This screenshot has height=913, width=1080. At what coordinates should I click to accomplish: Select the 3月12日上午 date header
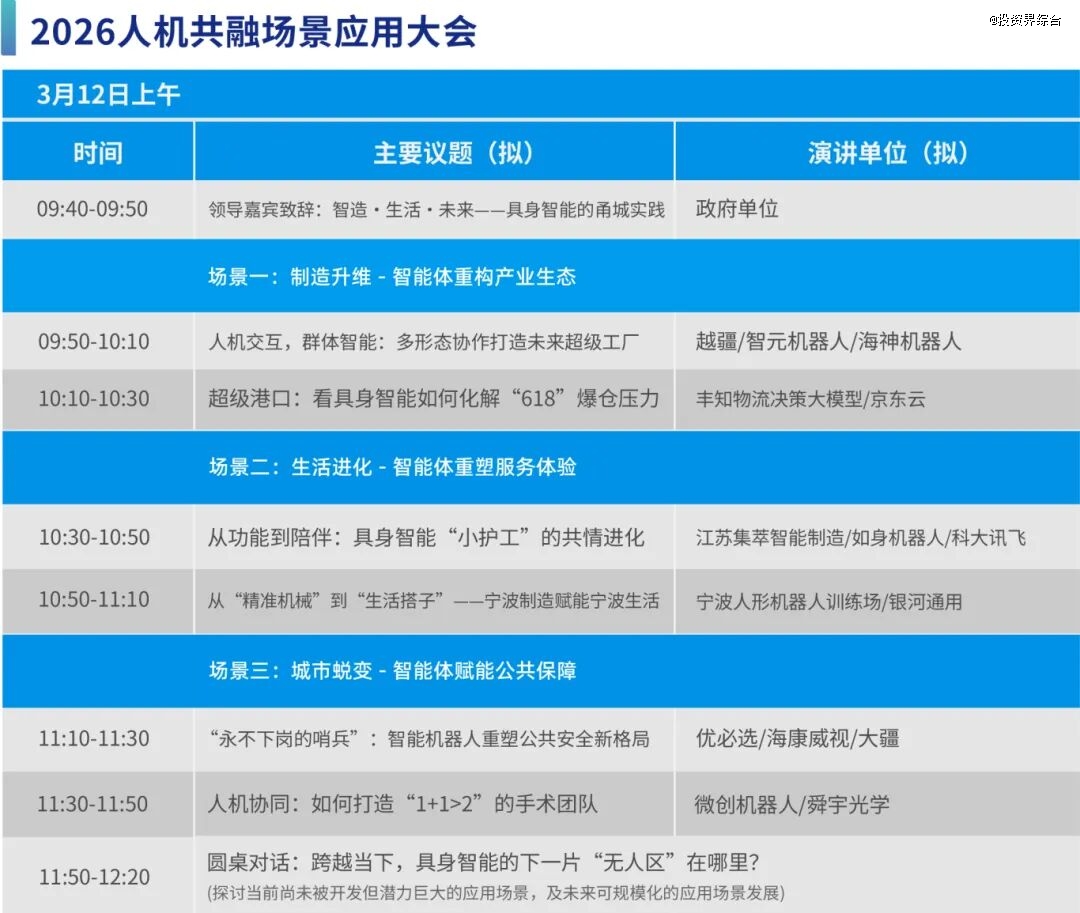[108, 95]
